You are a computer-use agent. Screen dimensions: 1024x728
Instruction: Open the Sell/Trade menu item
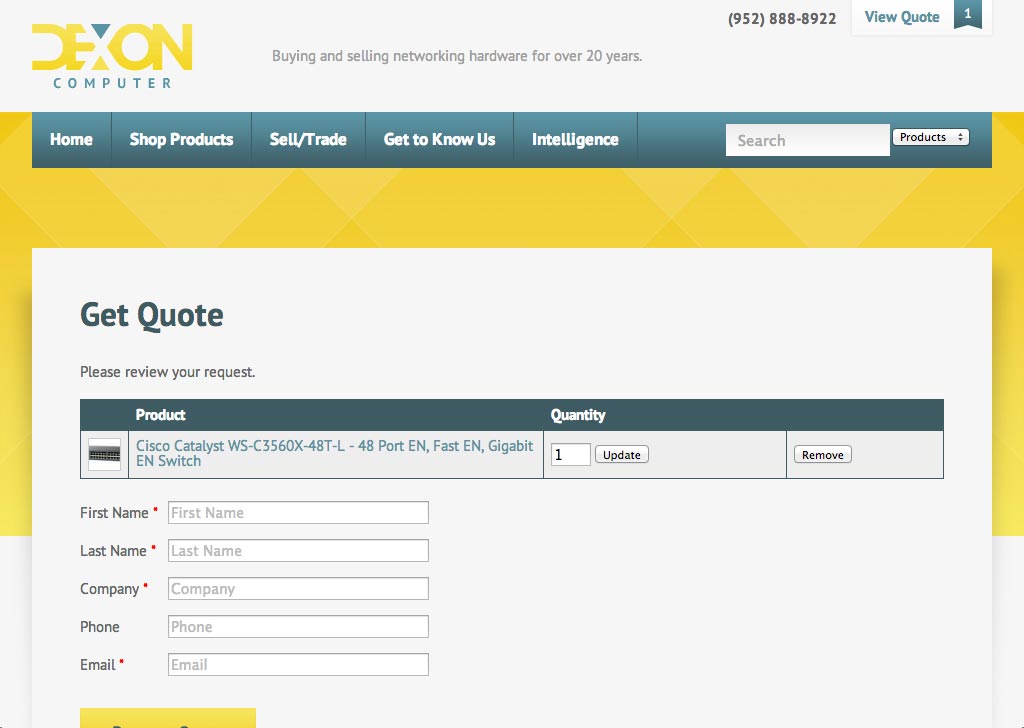308,140
